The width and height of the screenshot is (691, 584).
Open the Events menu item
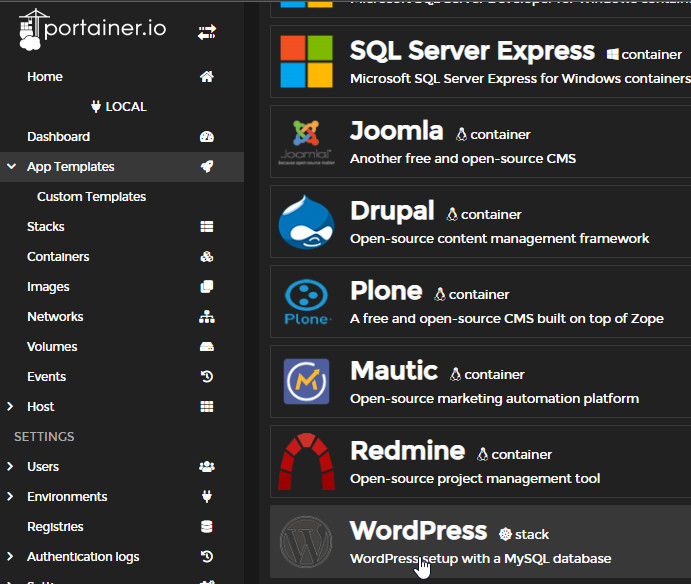click(x=46, y=377)
